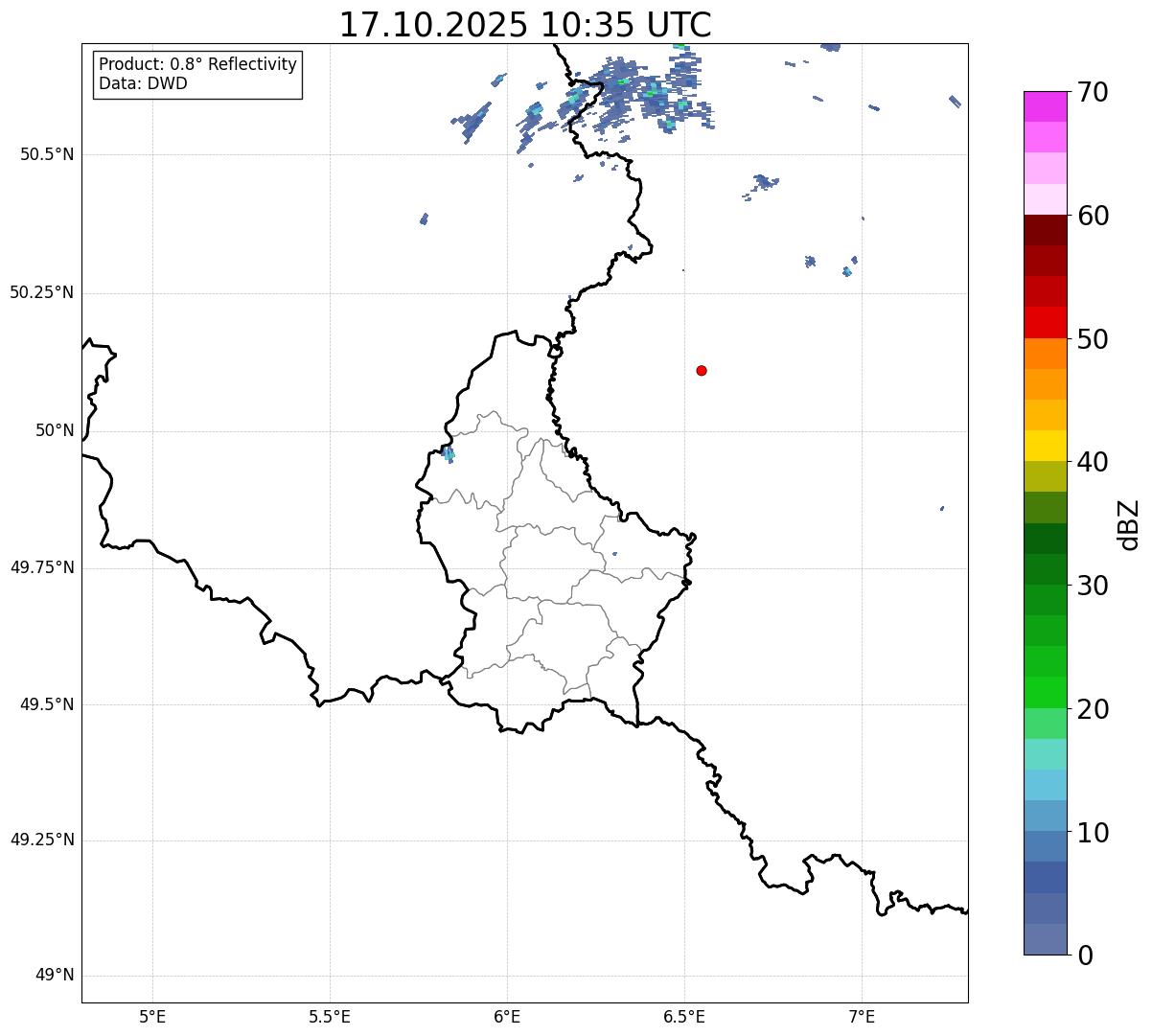Image resolution: width=1152 pixels, height=1036 pixels.
Task: Click the 'dBZ' colorbar axis label
Action: 1129,523
